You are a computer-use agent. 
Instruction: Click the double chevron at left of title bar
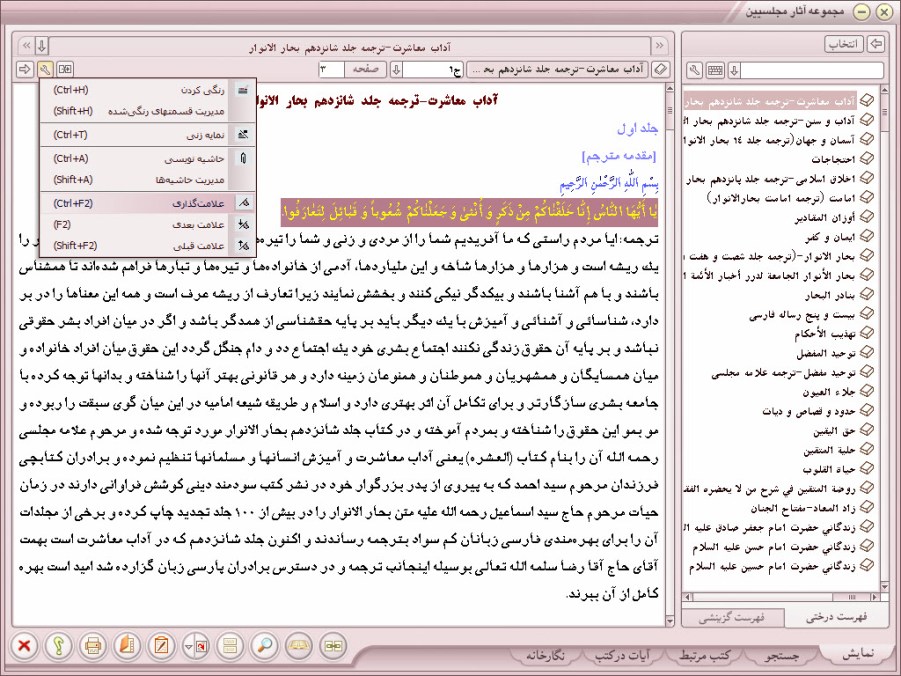coord(26,45)
